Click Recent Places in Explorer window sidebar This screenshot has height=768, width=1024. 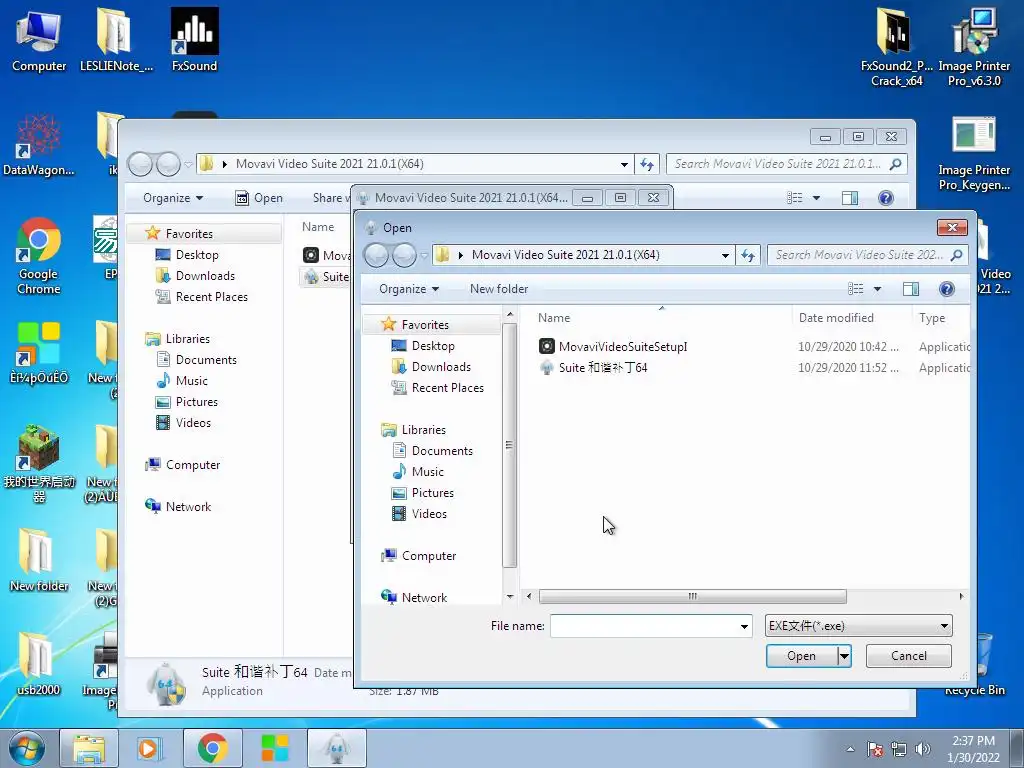tap(201, 296)
